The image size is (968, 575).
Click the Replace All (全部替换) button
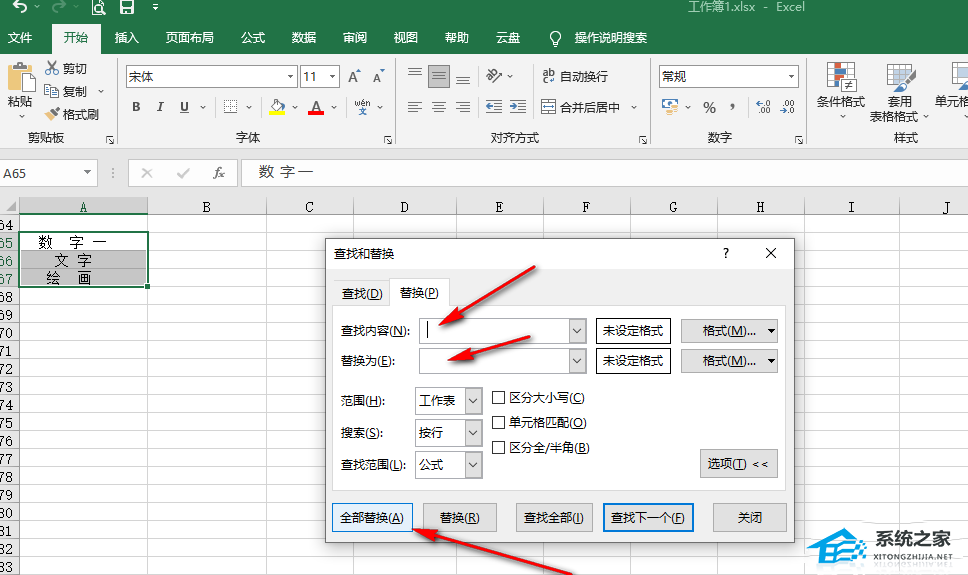[x=372, y=518]
